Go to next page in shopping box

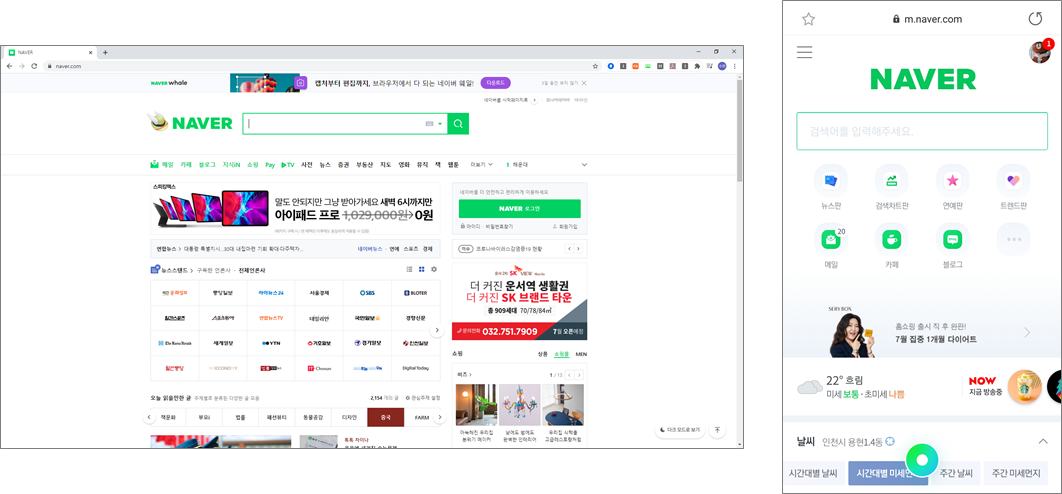click(x=579, y=375)
